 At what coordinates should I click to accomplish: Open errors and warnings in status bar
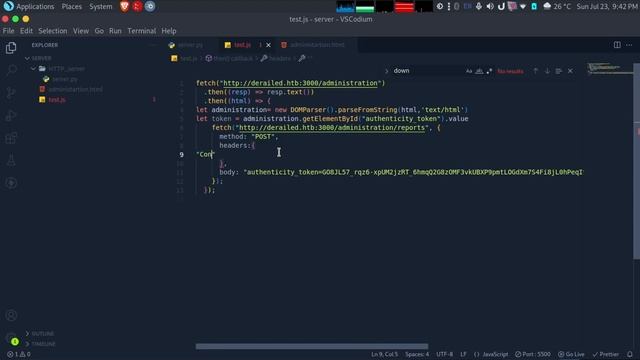(19, 354)
